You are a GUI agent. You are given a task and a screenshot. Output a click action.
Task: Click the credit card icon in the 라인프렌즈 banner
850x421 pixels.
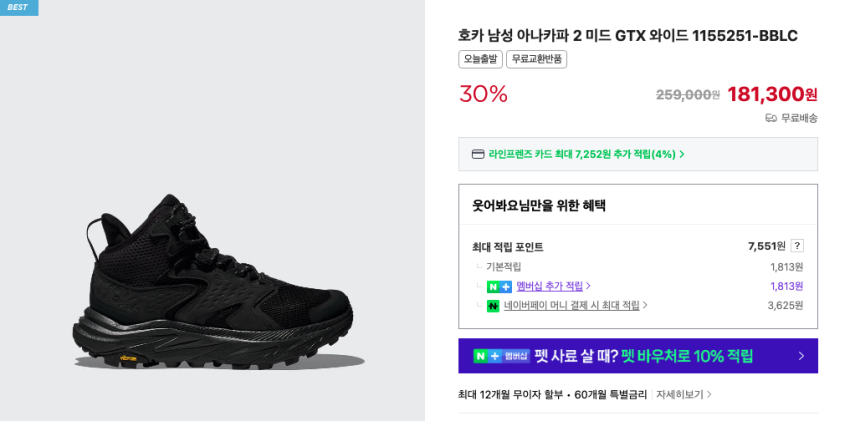point(478,154)
